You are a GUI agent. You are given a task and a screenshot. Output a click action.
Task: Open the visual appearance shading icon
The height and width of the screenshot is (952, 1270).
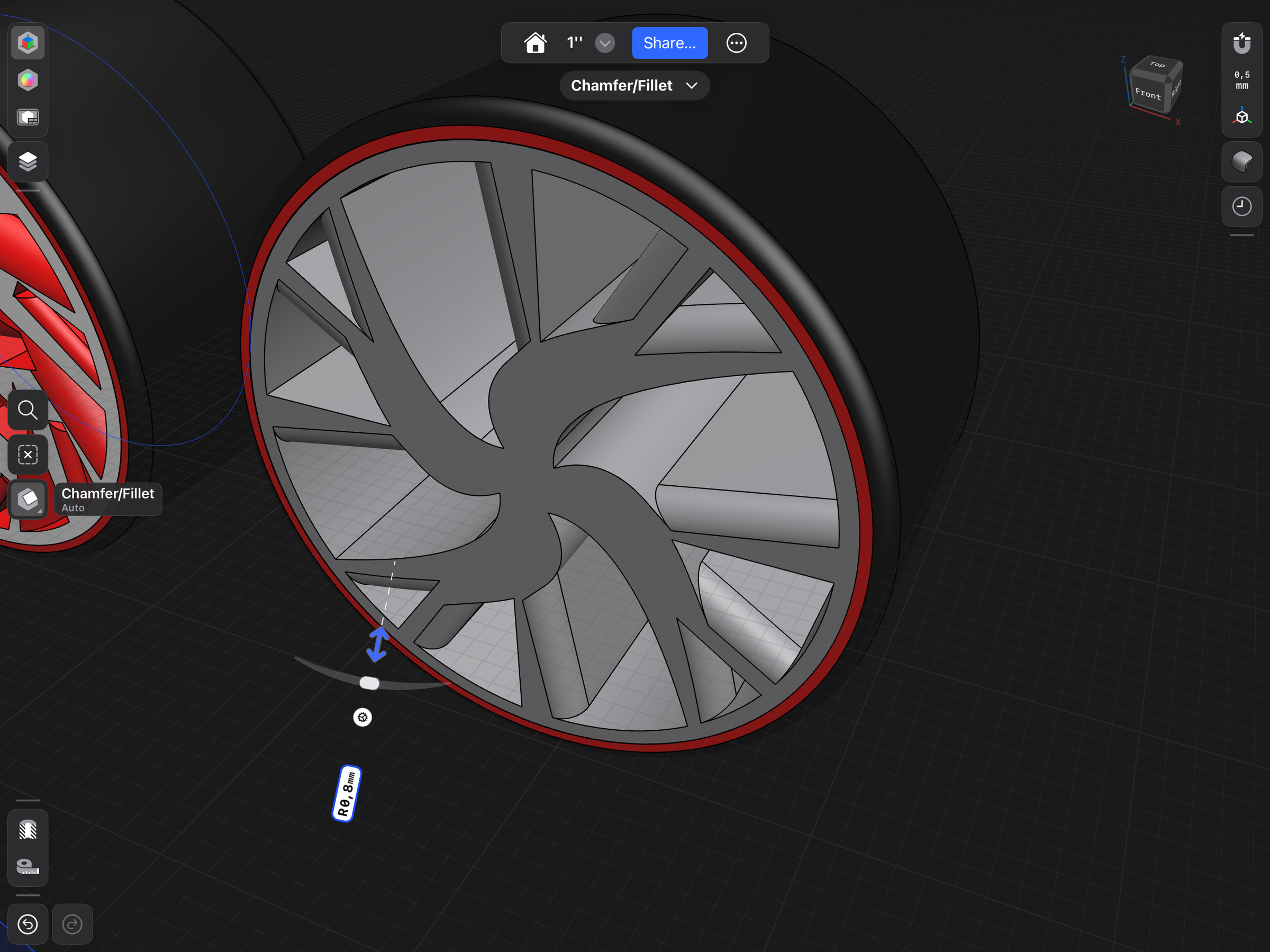tap(1242, 162)
